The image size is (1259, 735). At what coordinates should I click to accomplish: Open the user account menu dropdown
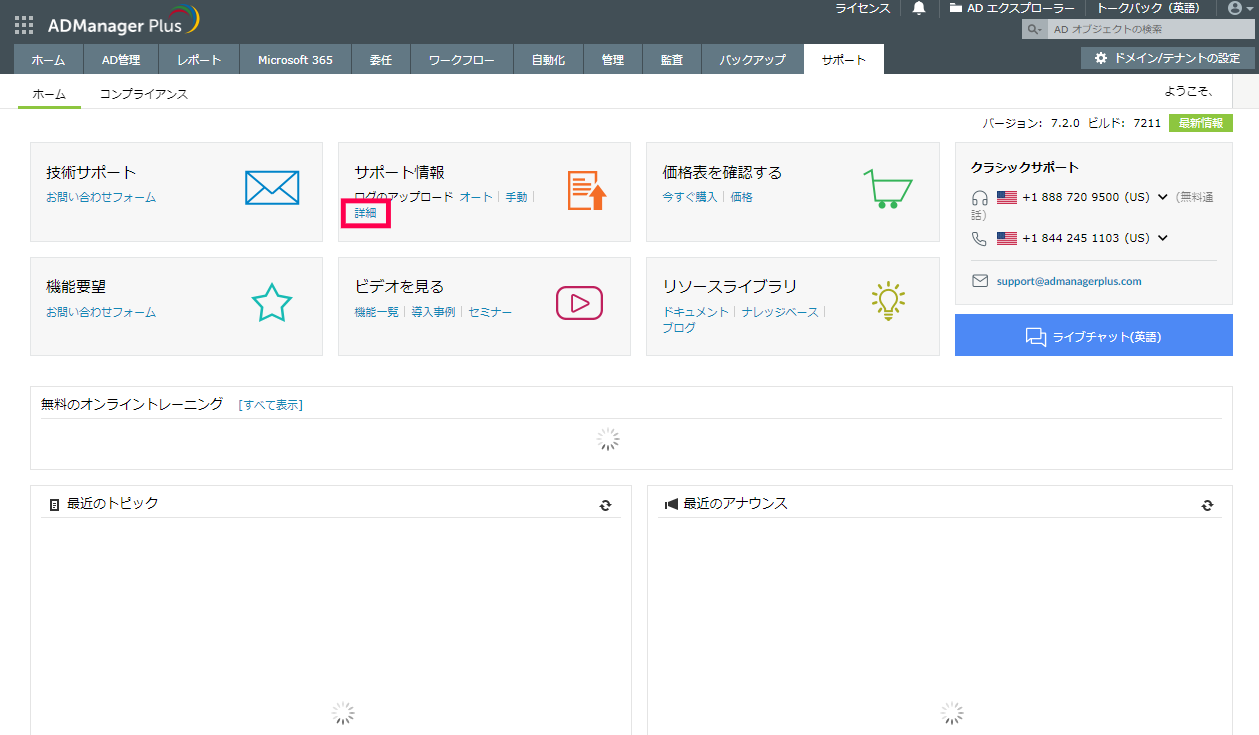point(1240,8)
